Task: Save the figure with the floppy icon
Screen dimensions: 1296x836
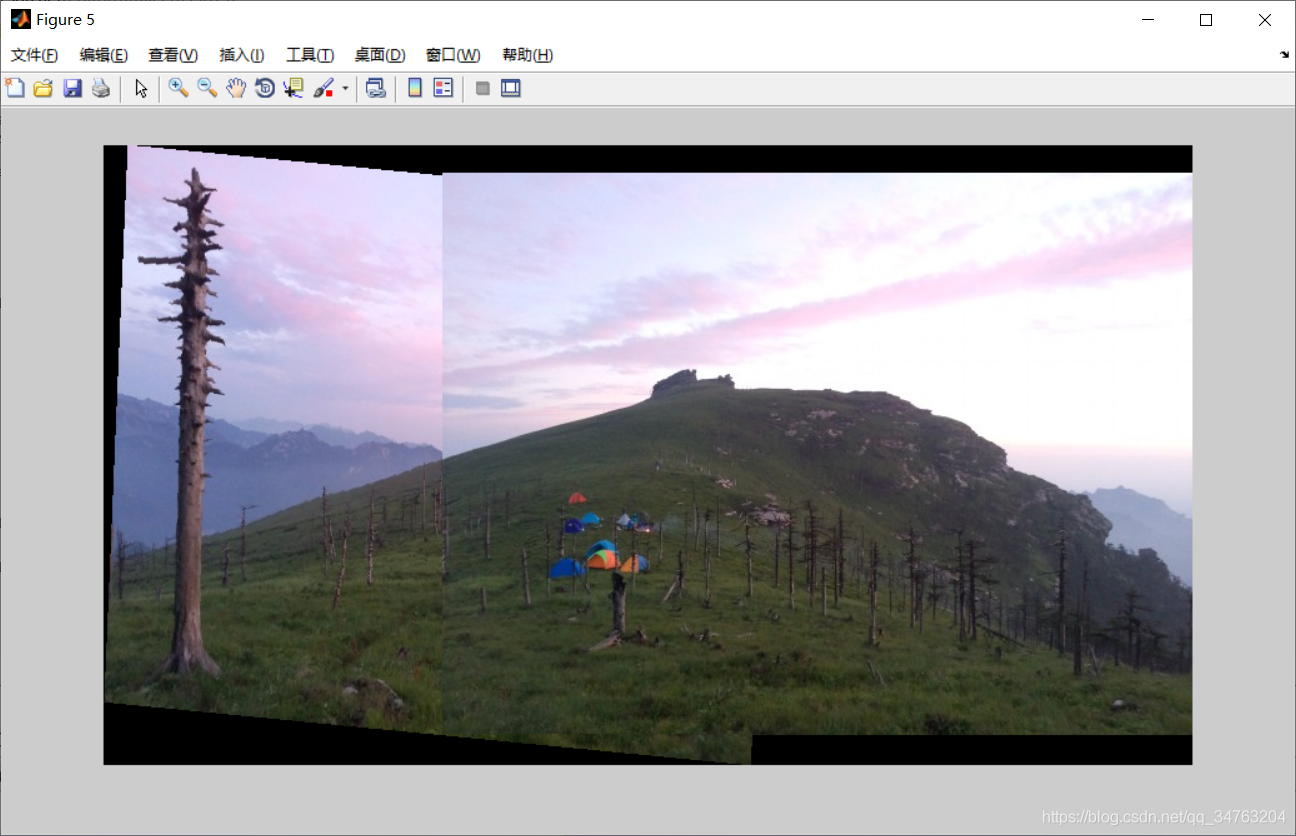Action: [72, 88]
